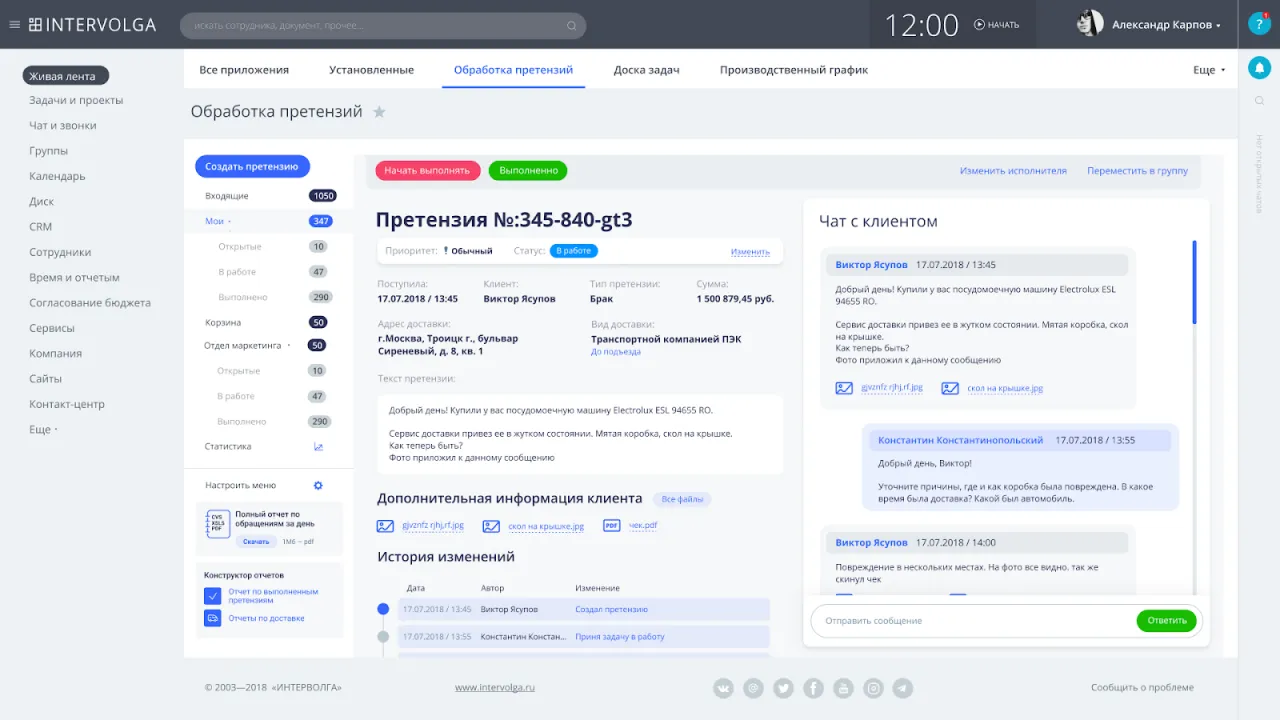Viewport: 1280px width, 720px height.
Task: Click the grey 13:55 timeline marker
Action: (x=383, y=636)
